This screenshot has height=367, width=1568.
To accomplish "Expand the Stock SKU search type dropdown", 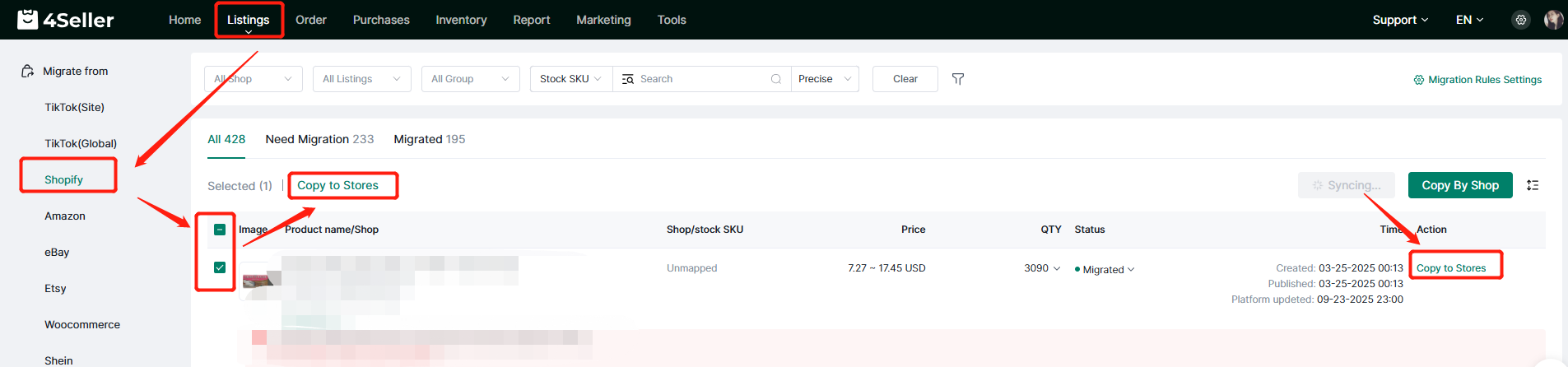I will 570,79.
